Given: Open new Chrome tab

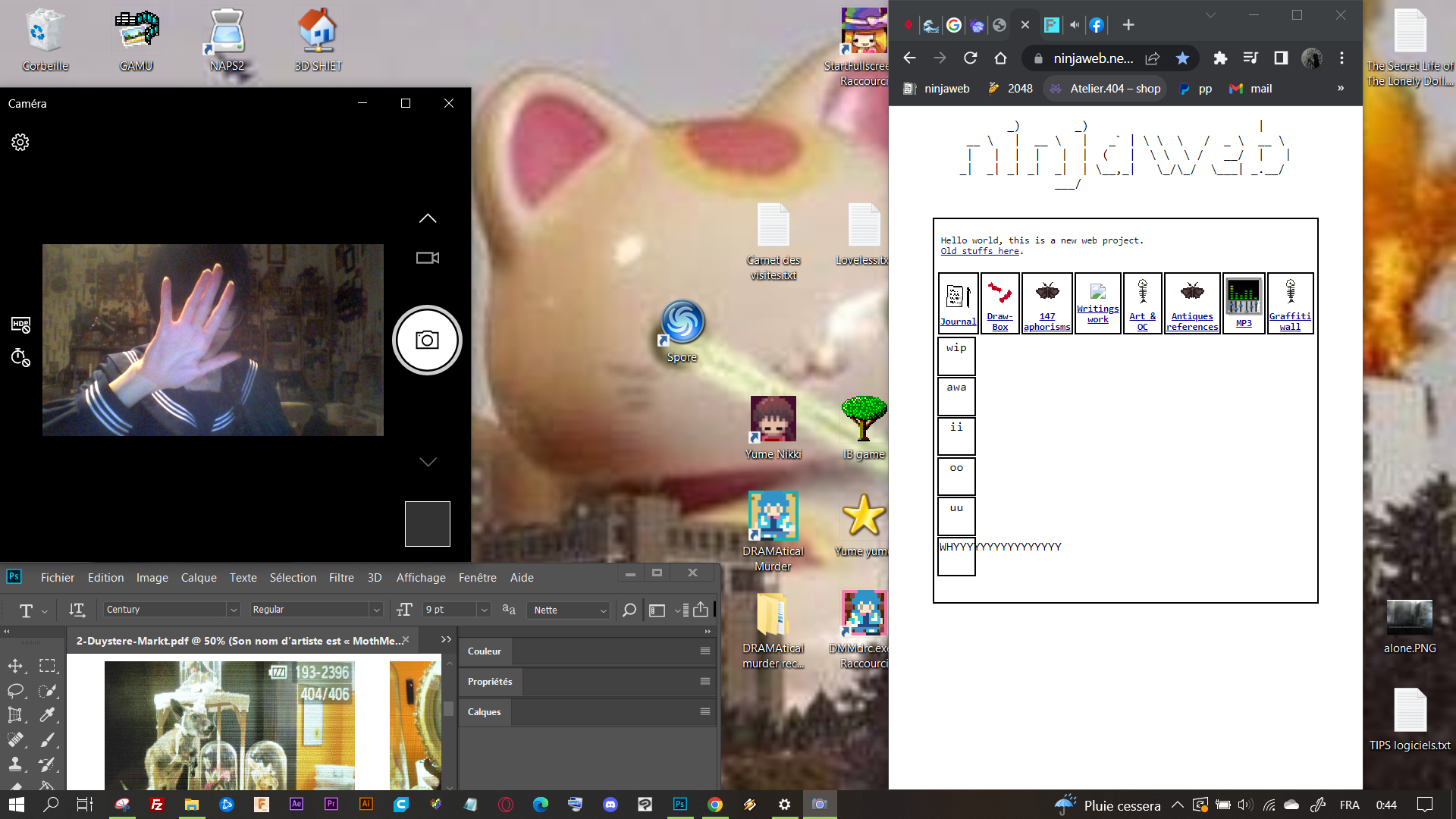Looking at the screenshot, I should (1128, 25).
